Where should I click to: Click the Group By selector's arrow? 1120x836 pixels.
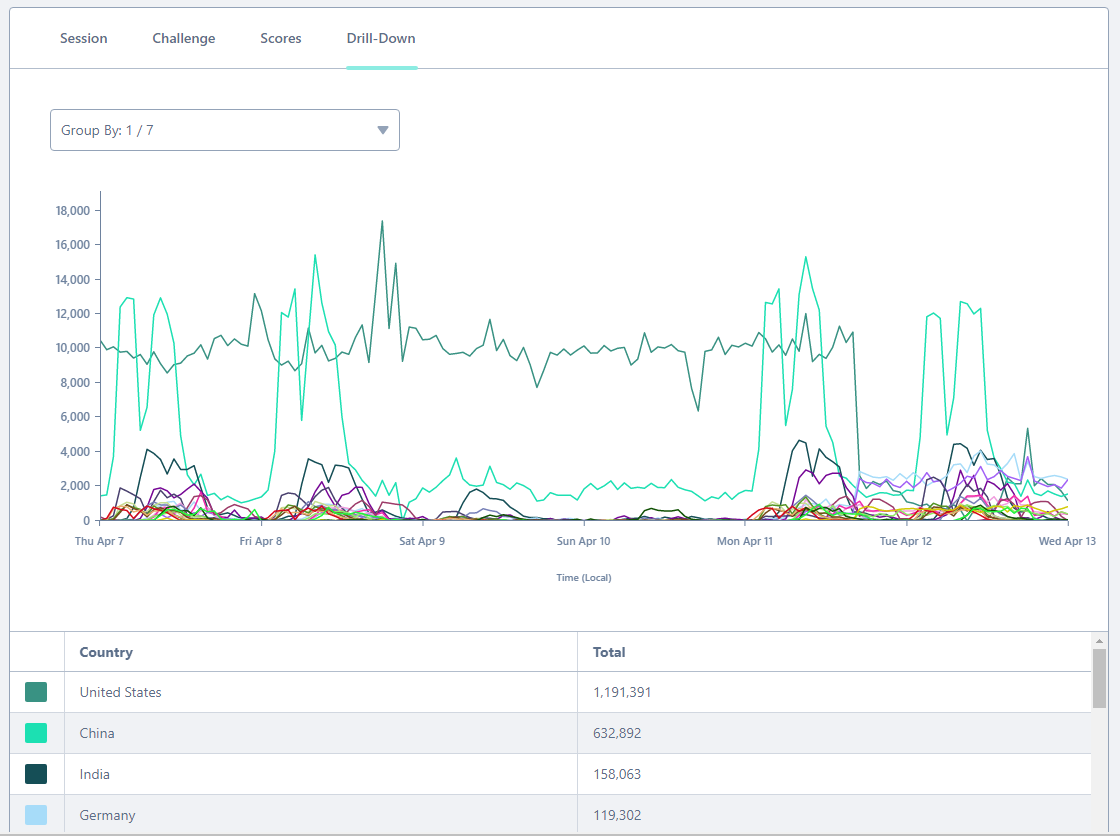pos(382,130)
